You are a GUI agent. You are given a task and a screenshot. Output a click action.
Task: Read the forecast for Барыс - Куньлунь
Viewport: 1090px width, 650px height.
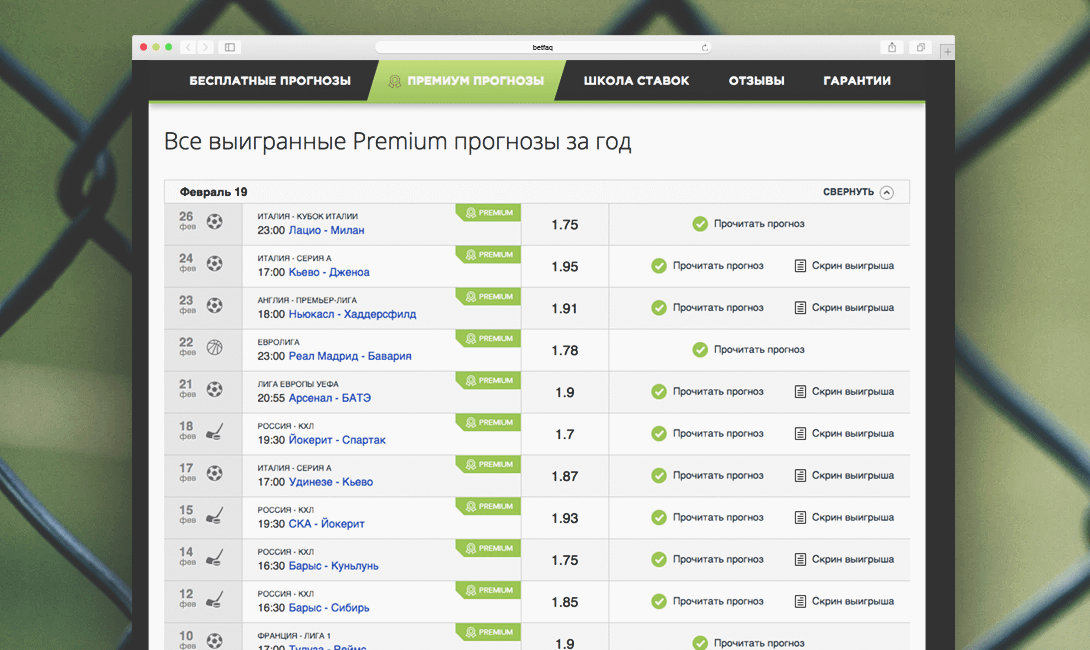pos(707,559)
